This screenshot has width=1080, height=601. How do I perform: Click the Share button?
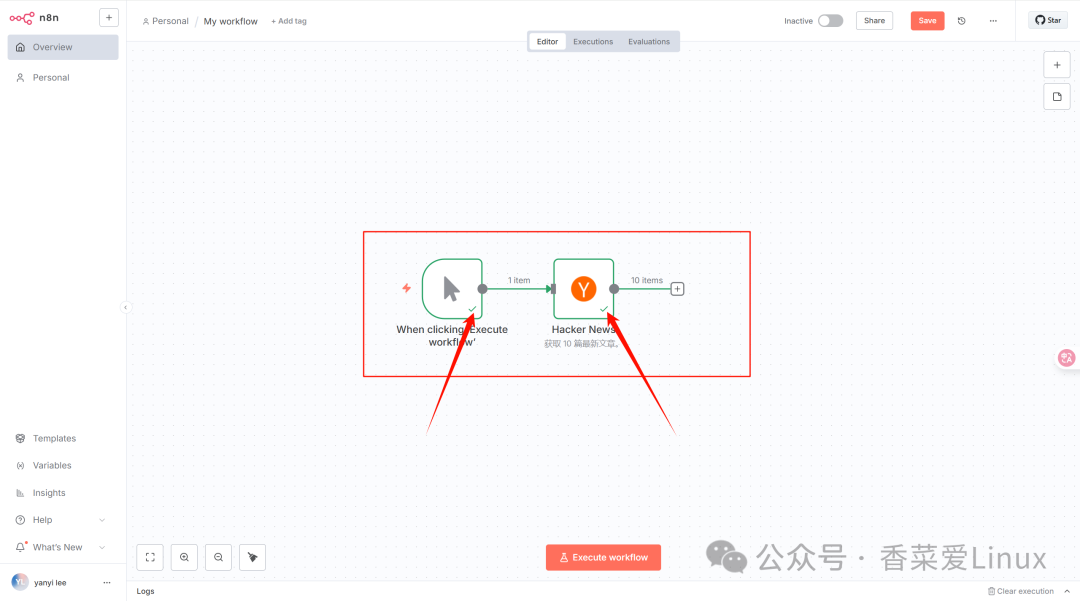pyautogui.click(x=875, y=21)
